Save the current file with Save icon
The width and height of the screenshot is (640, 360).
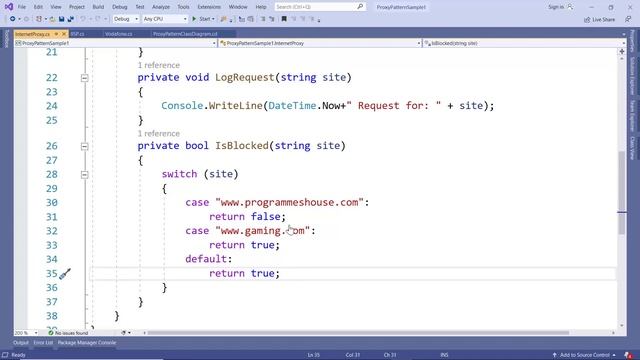point(62,19)
